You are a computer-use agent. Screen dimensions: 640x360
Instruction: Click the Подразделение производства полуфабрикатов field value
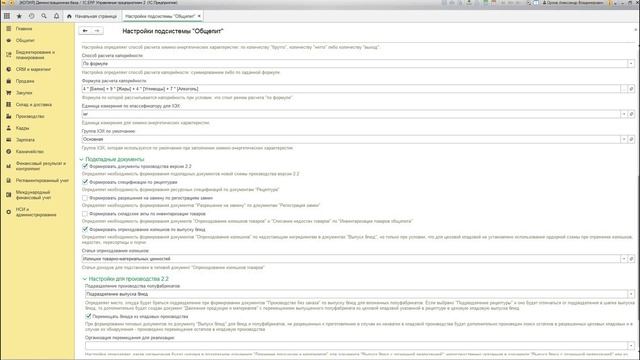pos(356,294)
